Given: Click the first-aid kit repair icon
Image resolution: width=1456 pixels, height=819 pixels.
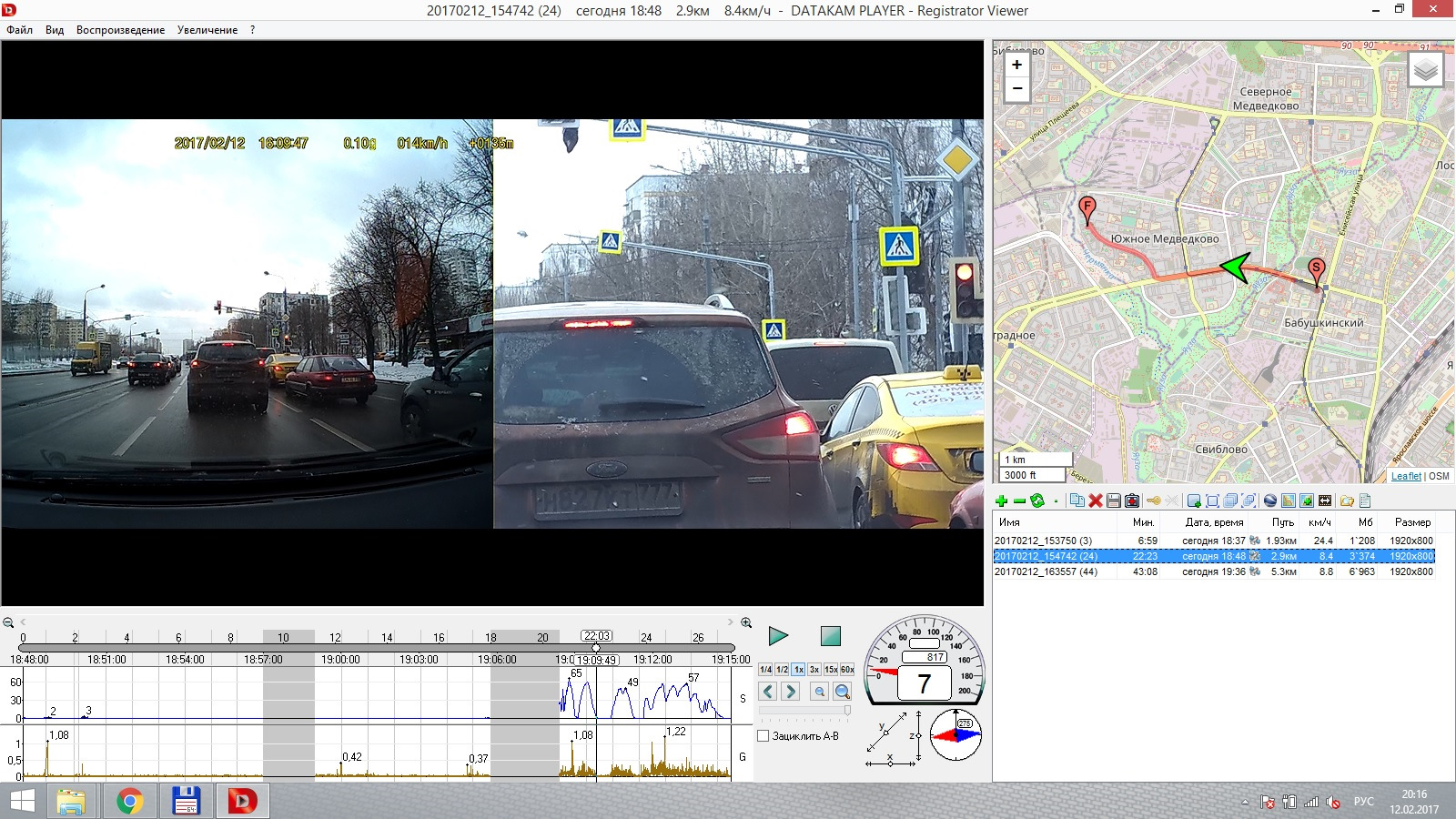Looking at the screenshot, I should [1132, 501].
